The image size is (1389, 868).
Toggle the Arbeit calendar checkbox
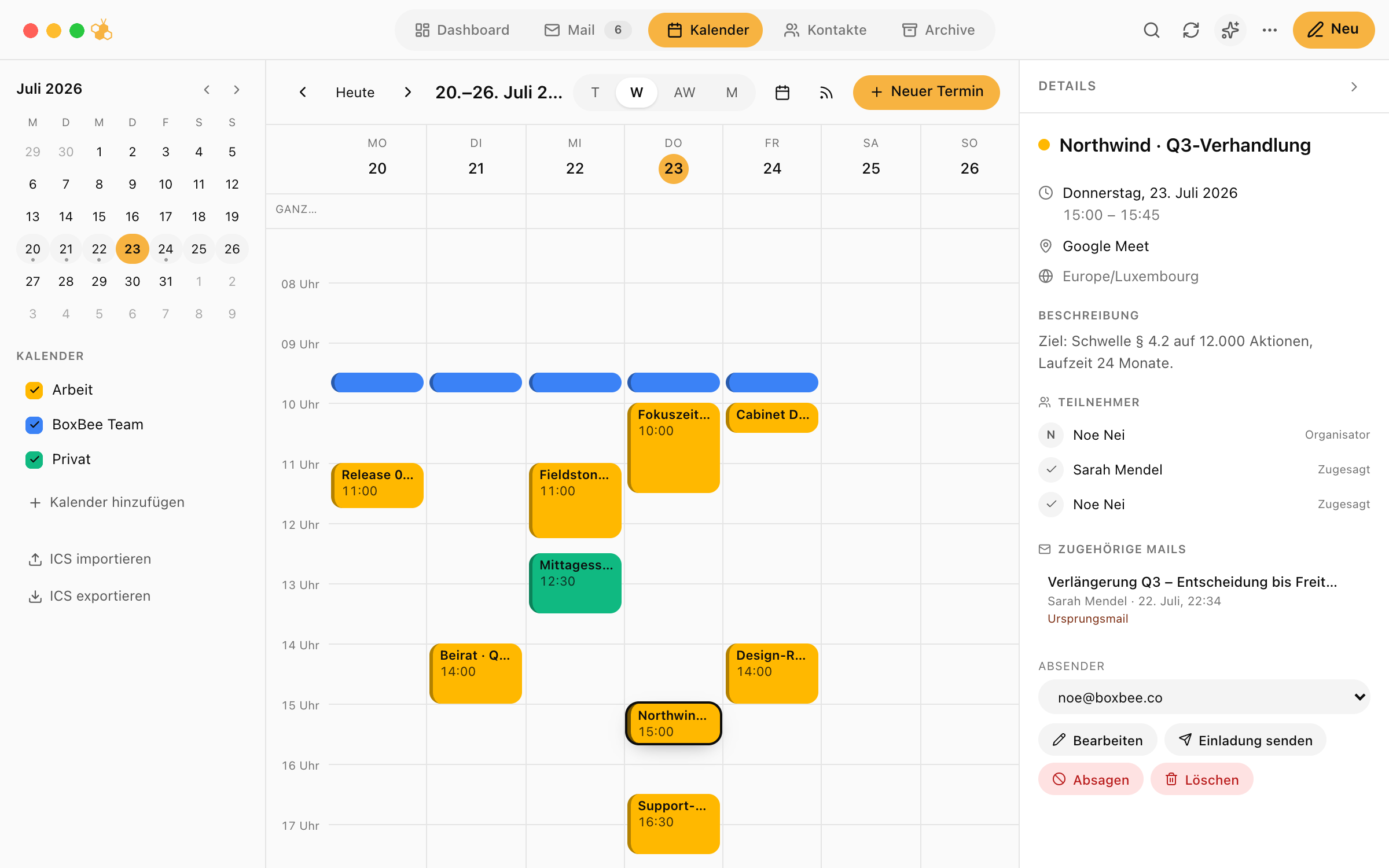[34, 390]
